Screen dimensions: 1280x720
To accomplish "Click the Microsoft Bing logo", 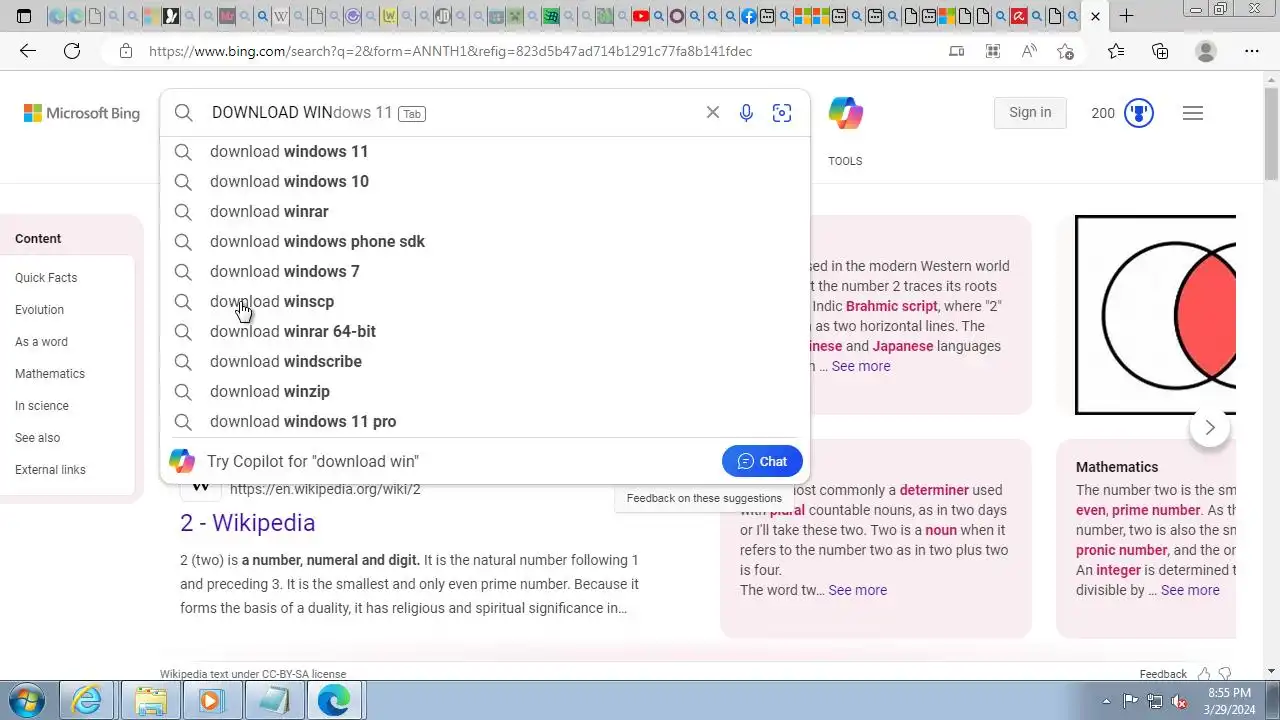I will [82, 113].
